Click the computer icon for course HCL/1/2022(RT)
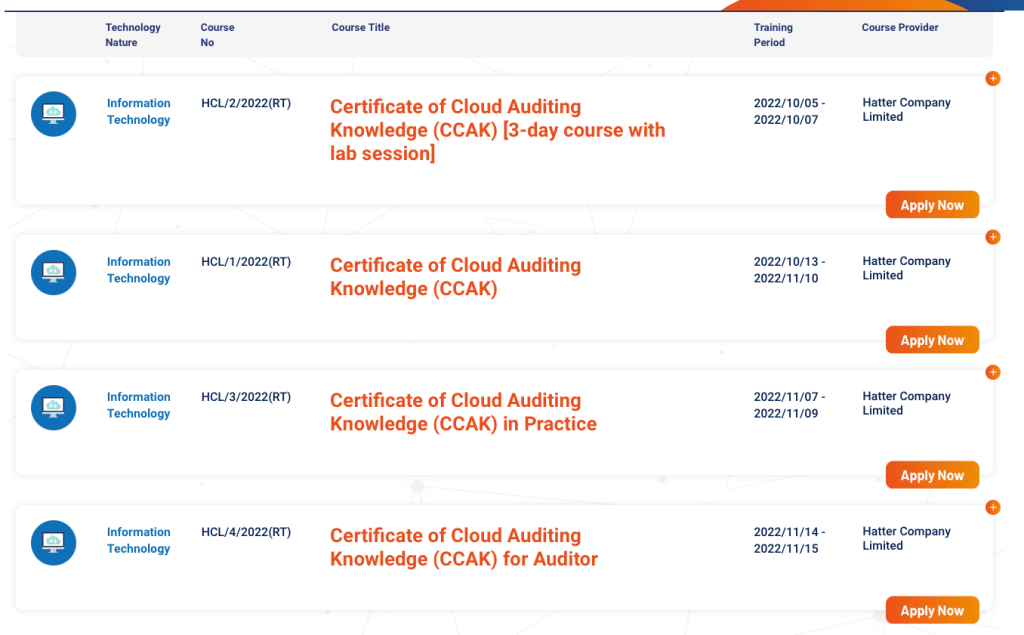The height and width of the screenshot is (635, 1024). click(x=53, y=272)
